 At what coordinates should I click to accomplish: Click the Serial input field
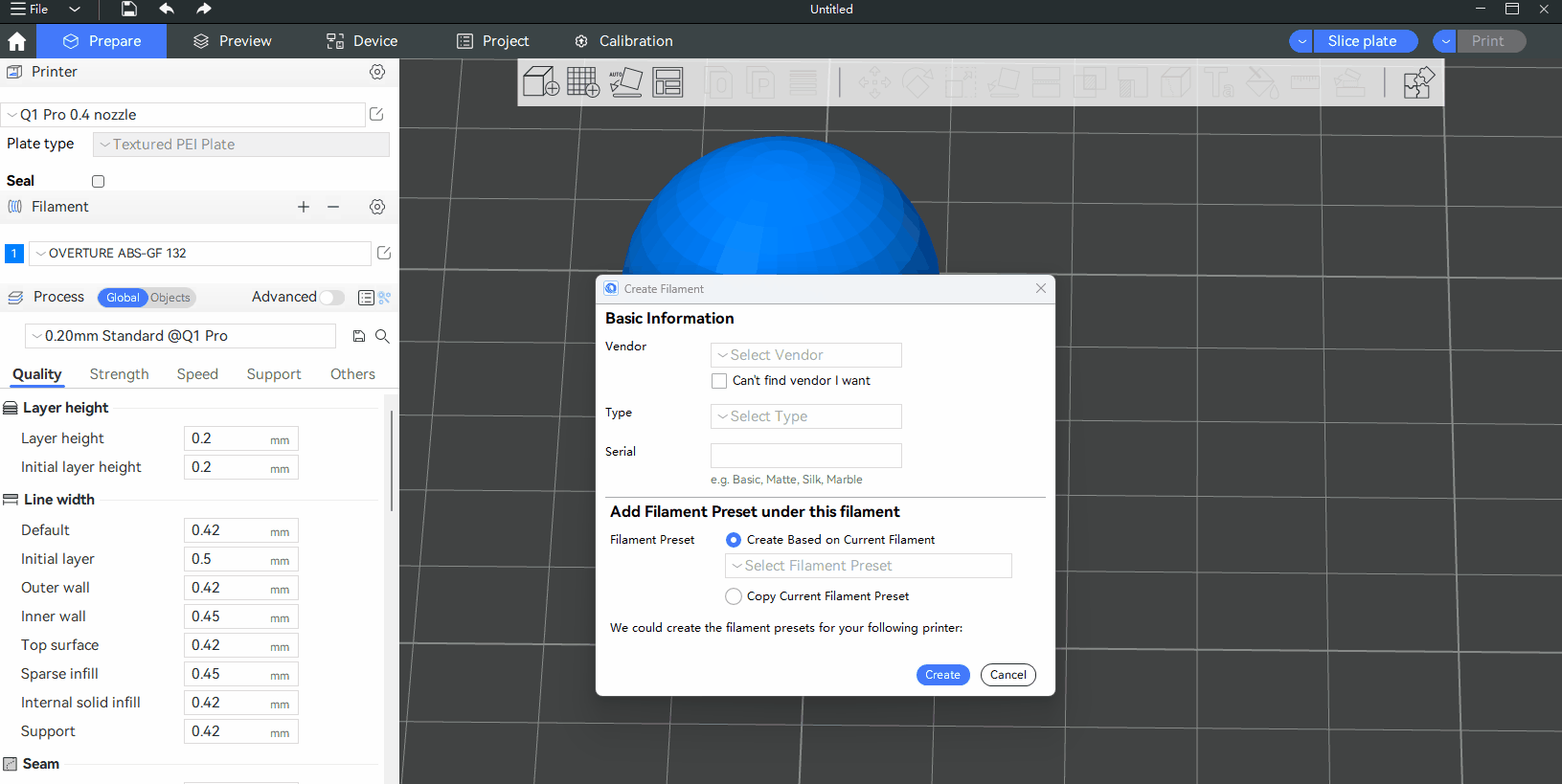pos(806,456)
